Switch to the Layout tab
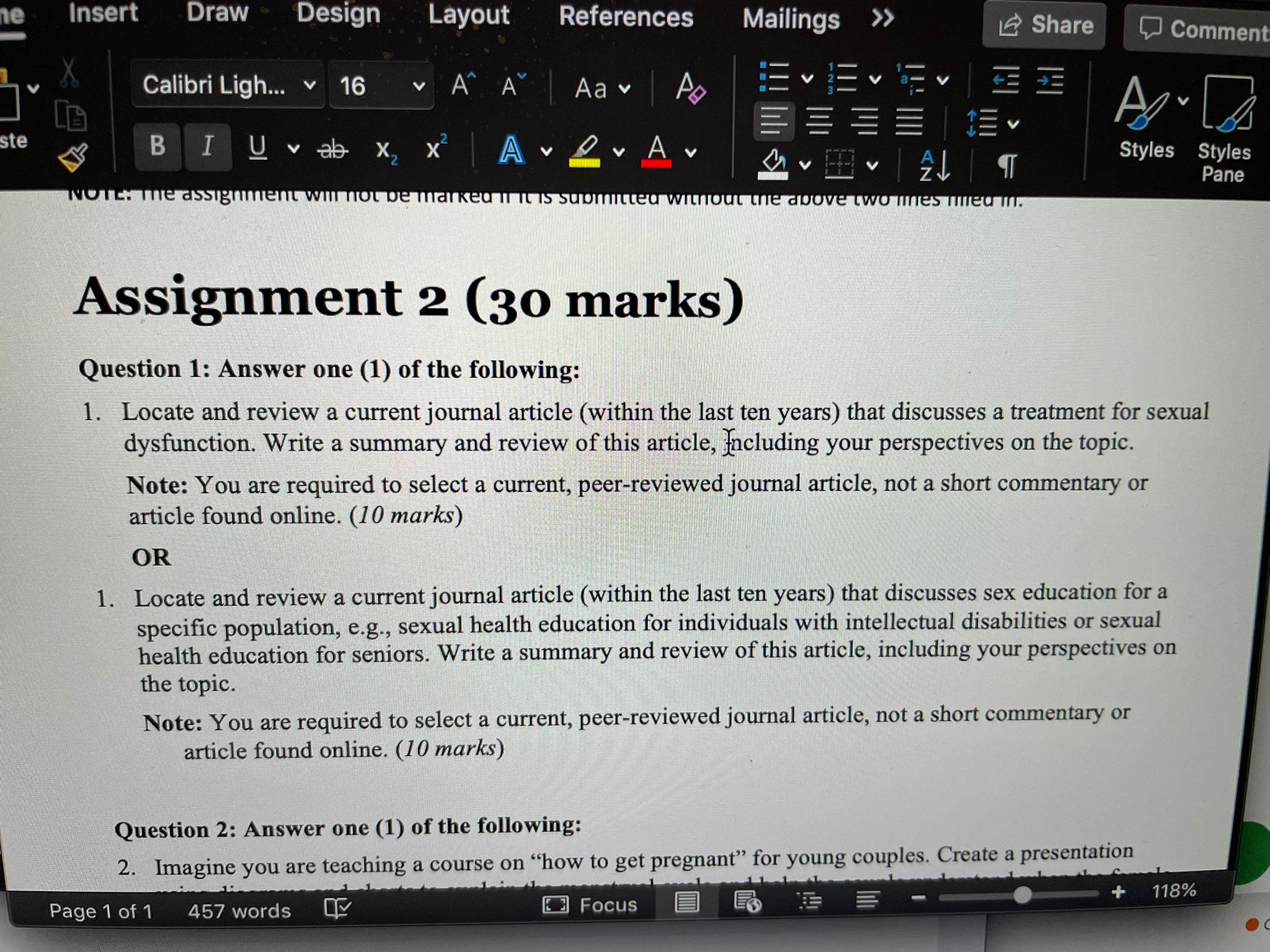This screenshot has height=952, width=1270. 468,15
